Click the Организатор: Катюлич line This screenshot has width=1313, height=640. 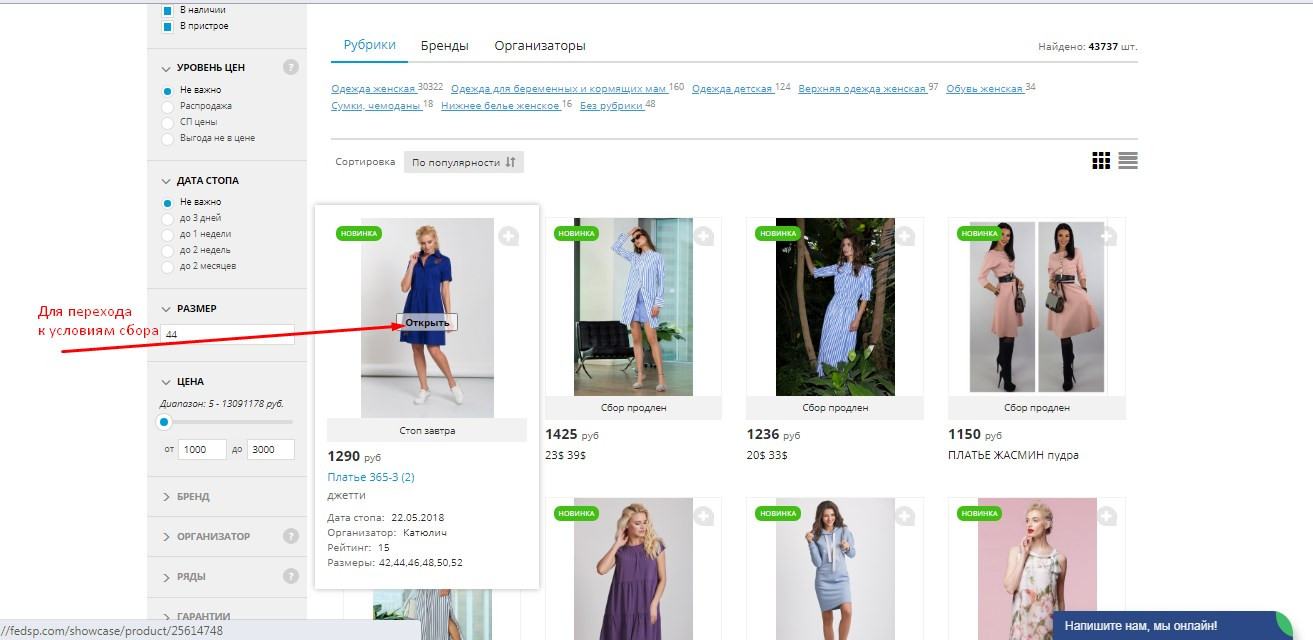pyautogui.click(x=387, y=533)
